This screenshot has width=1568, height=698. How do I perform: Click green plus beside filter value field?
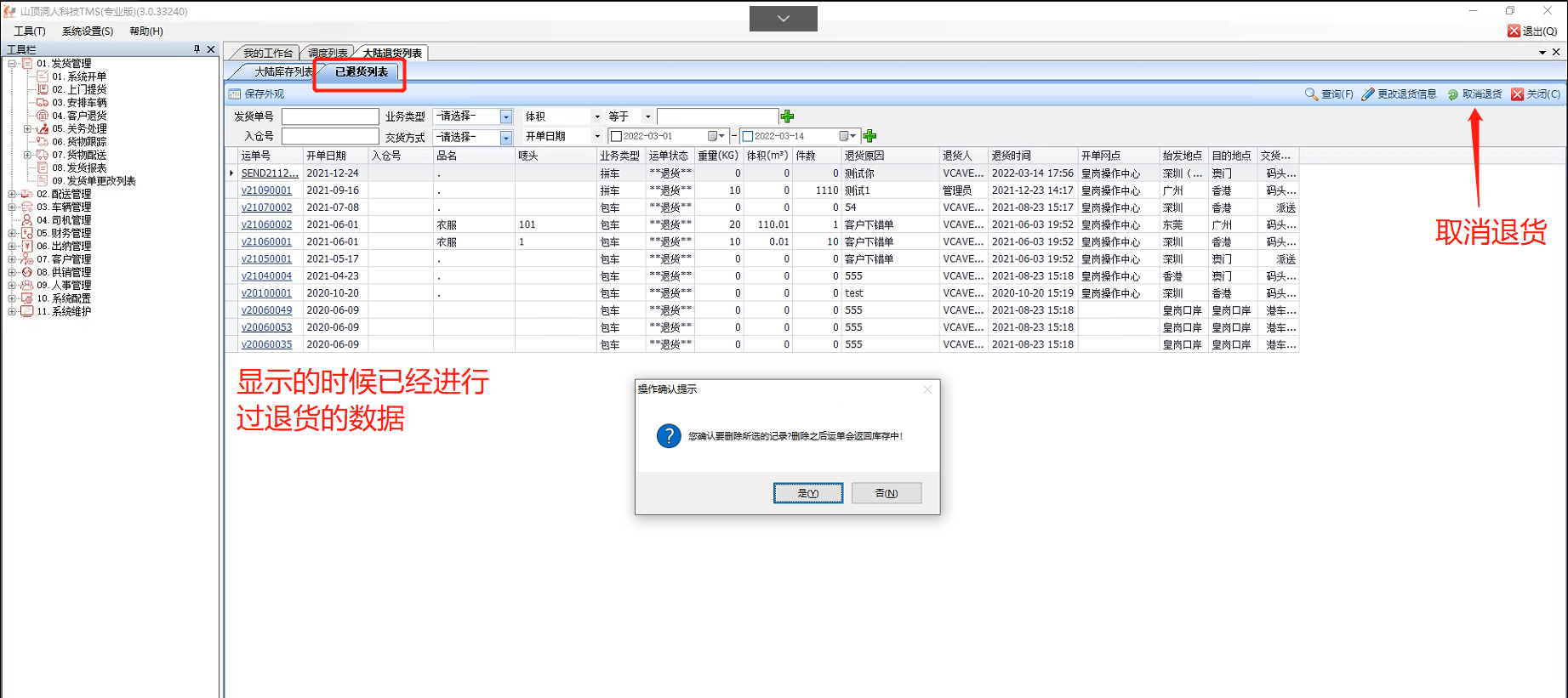(x=787, y=116)
